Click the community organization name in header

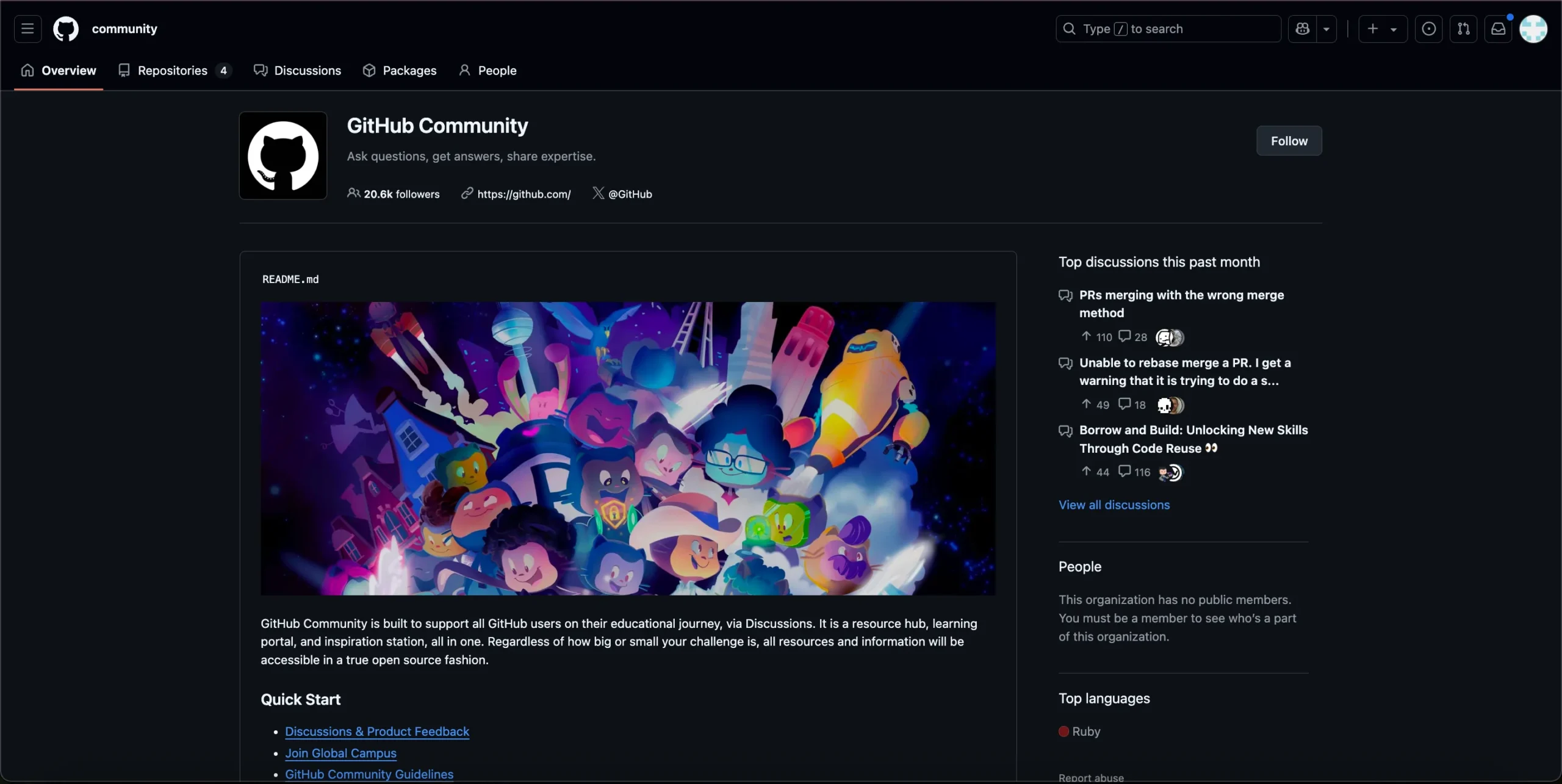124,29
